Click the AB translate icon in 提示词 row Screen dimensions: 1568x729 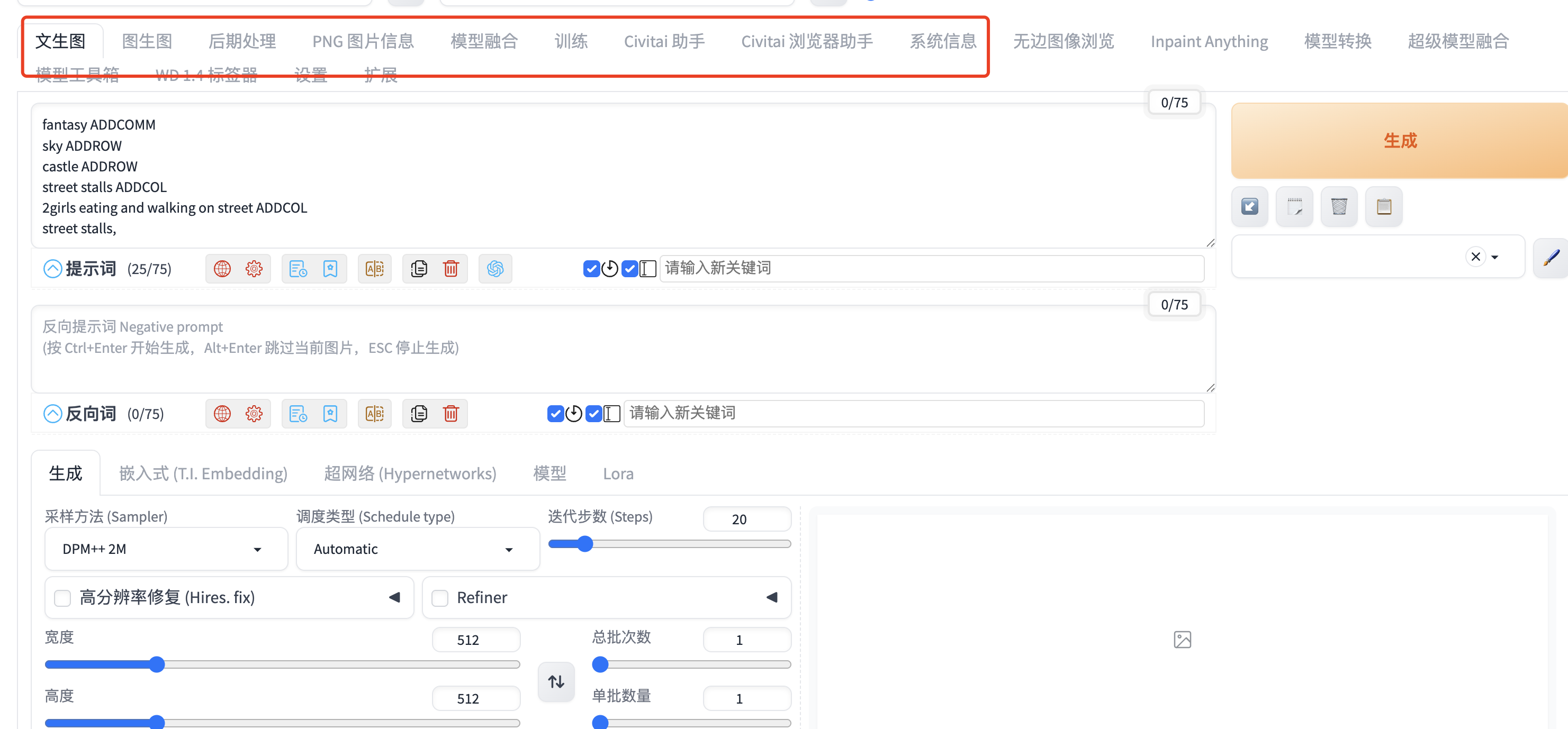click(x=374, y=268)
